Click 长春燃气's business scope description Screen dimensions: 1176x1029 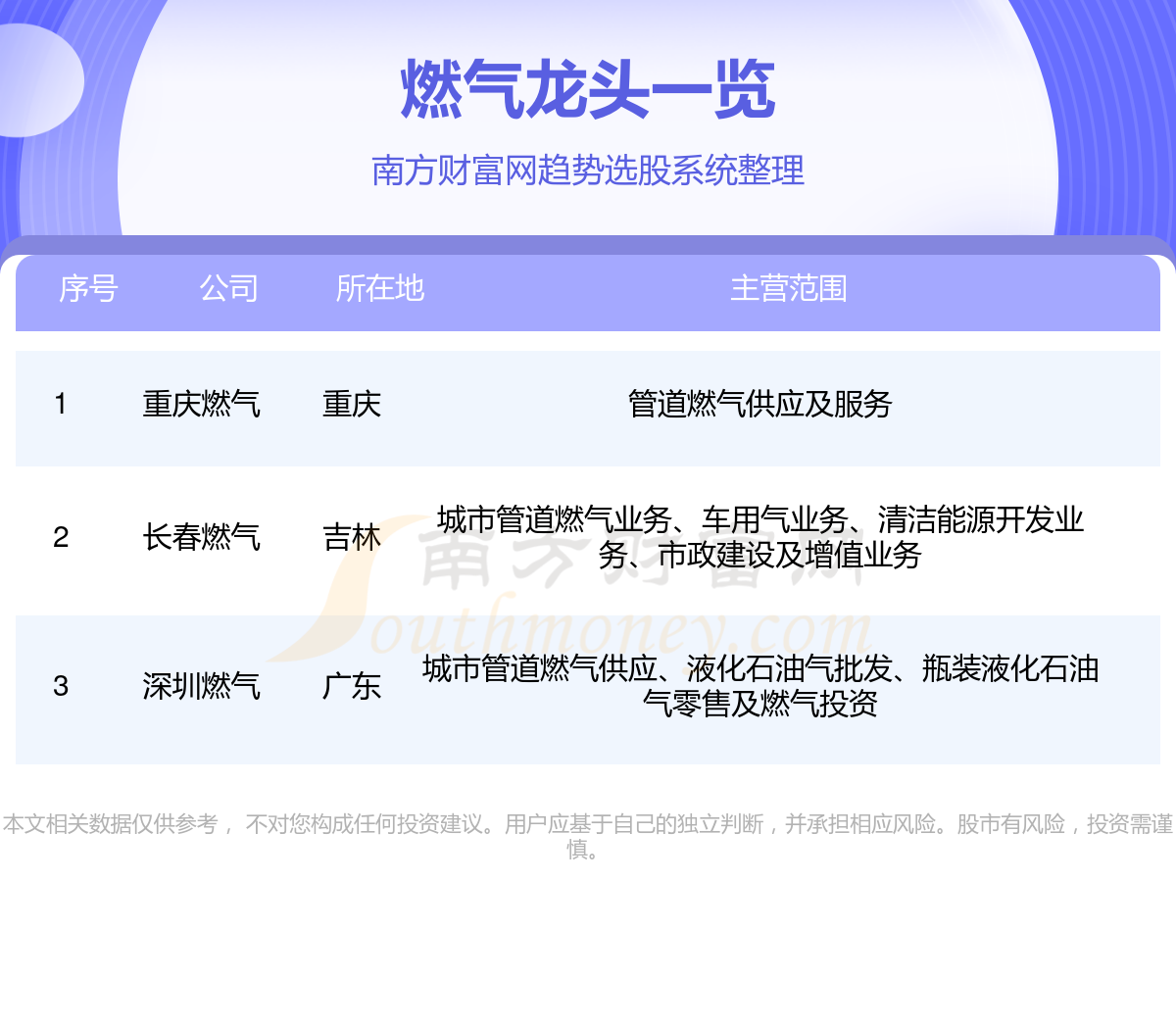click(x=760, y=537)
